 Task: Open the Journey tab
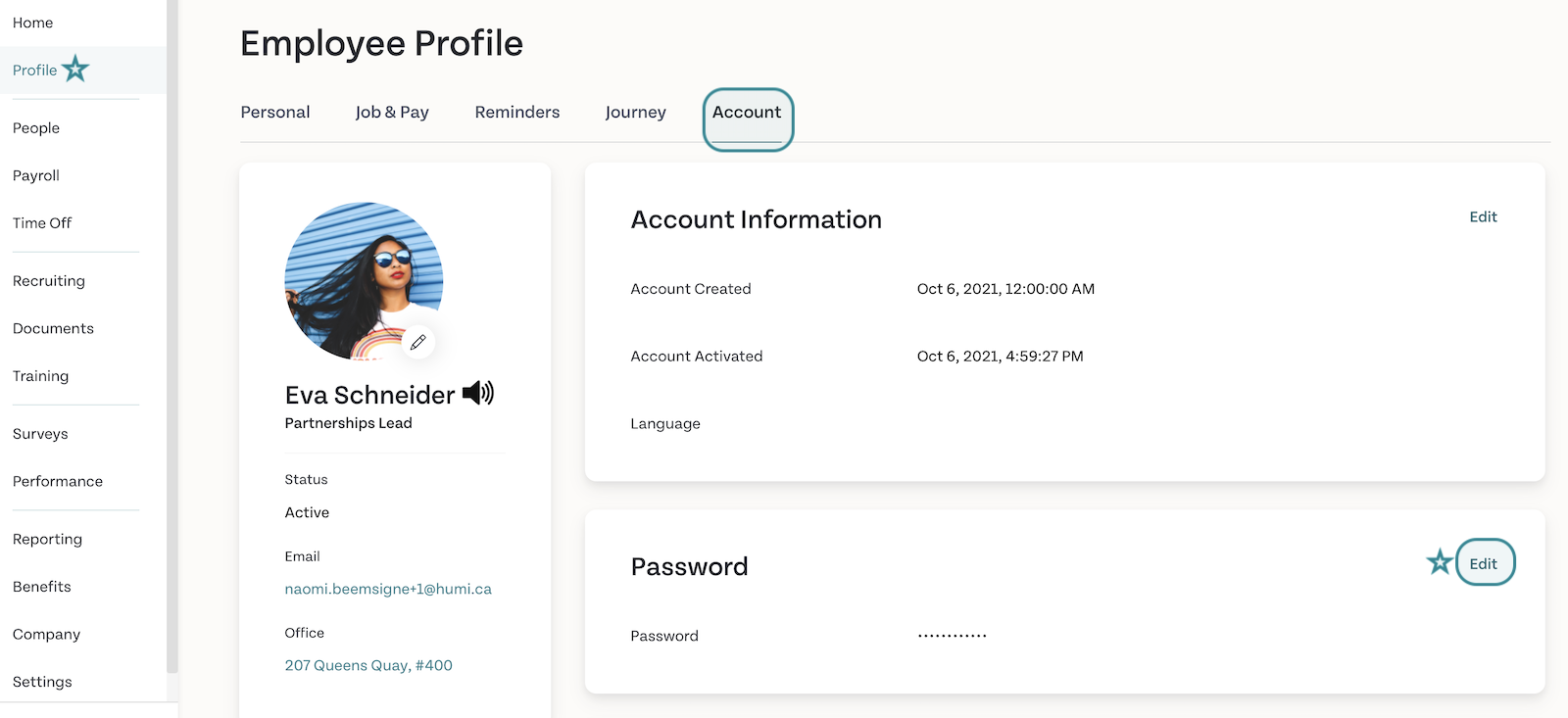pyautogui.click(x=636, y=113)
